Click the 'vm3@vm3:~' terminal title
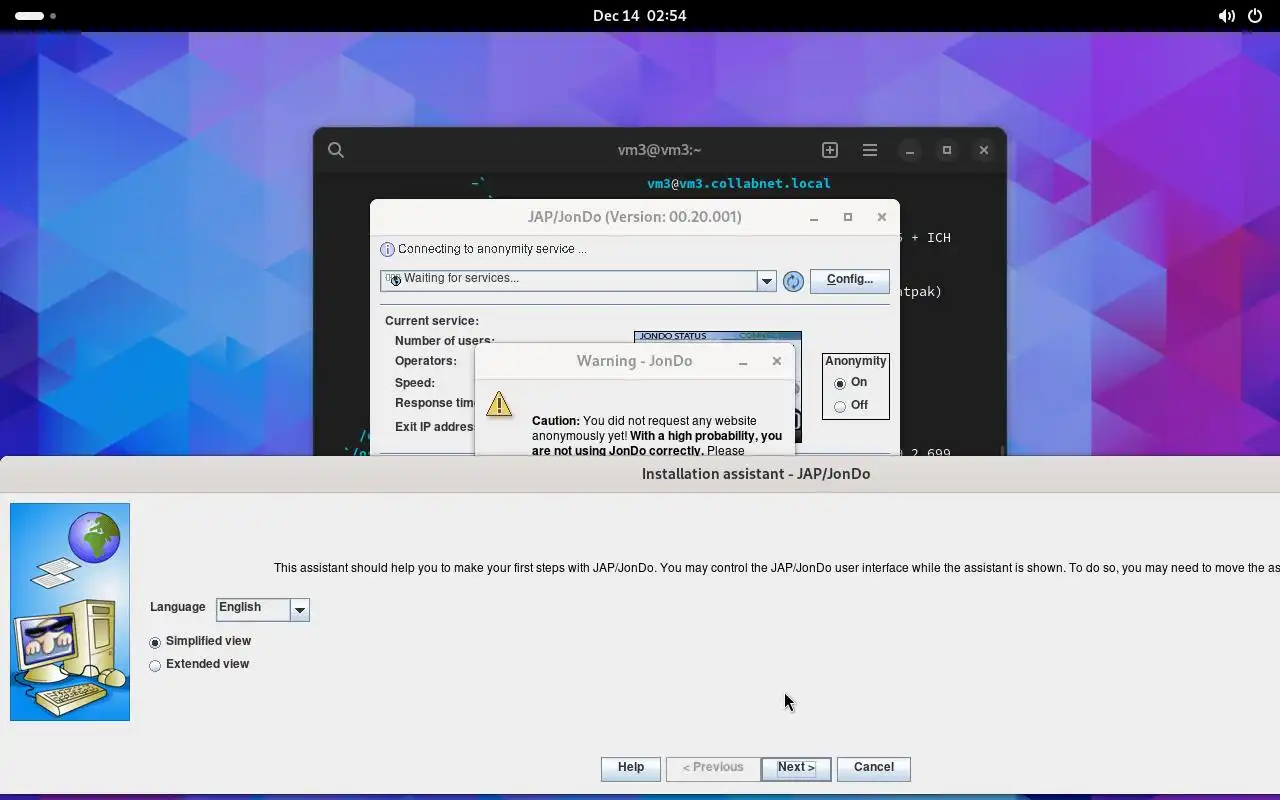Viewport: 1280px width, 800px height. pyautogui.click(x=660, y=150)
